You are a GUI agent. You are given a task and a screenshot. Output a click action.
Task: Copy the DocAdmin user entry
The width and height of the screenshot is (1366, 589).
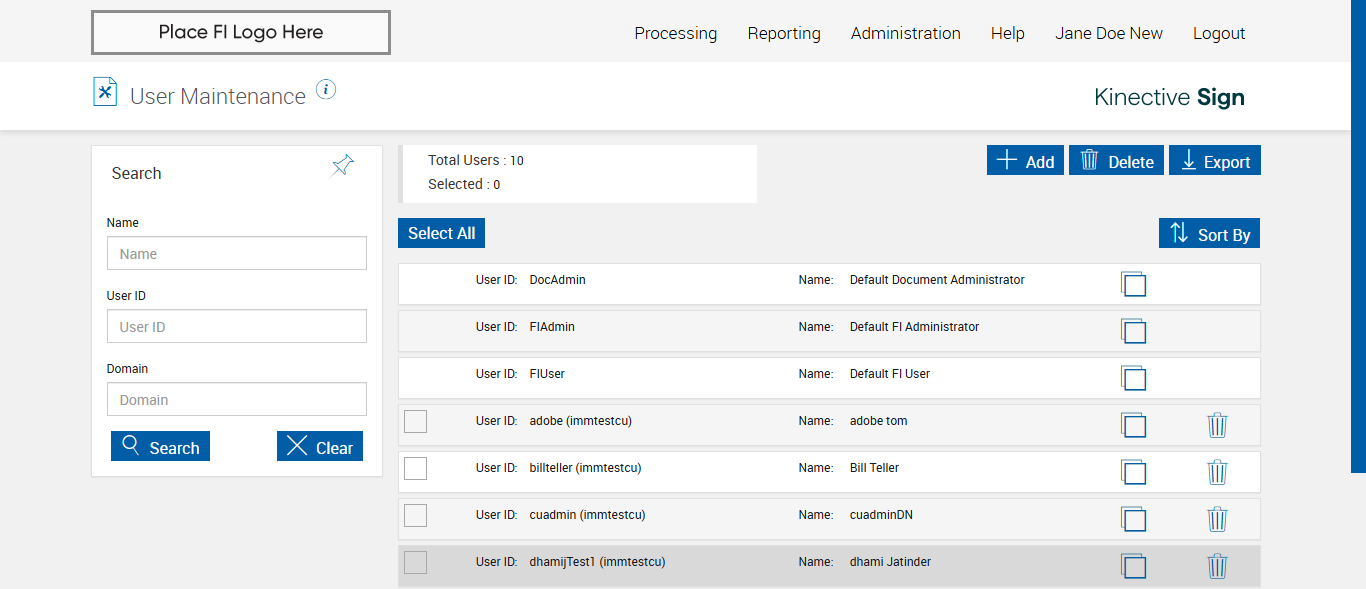[1133, 284]
